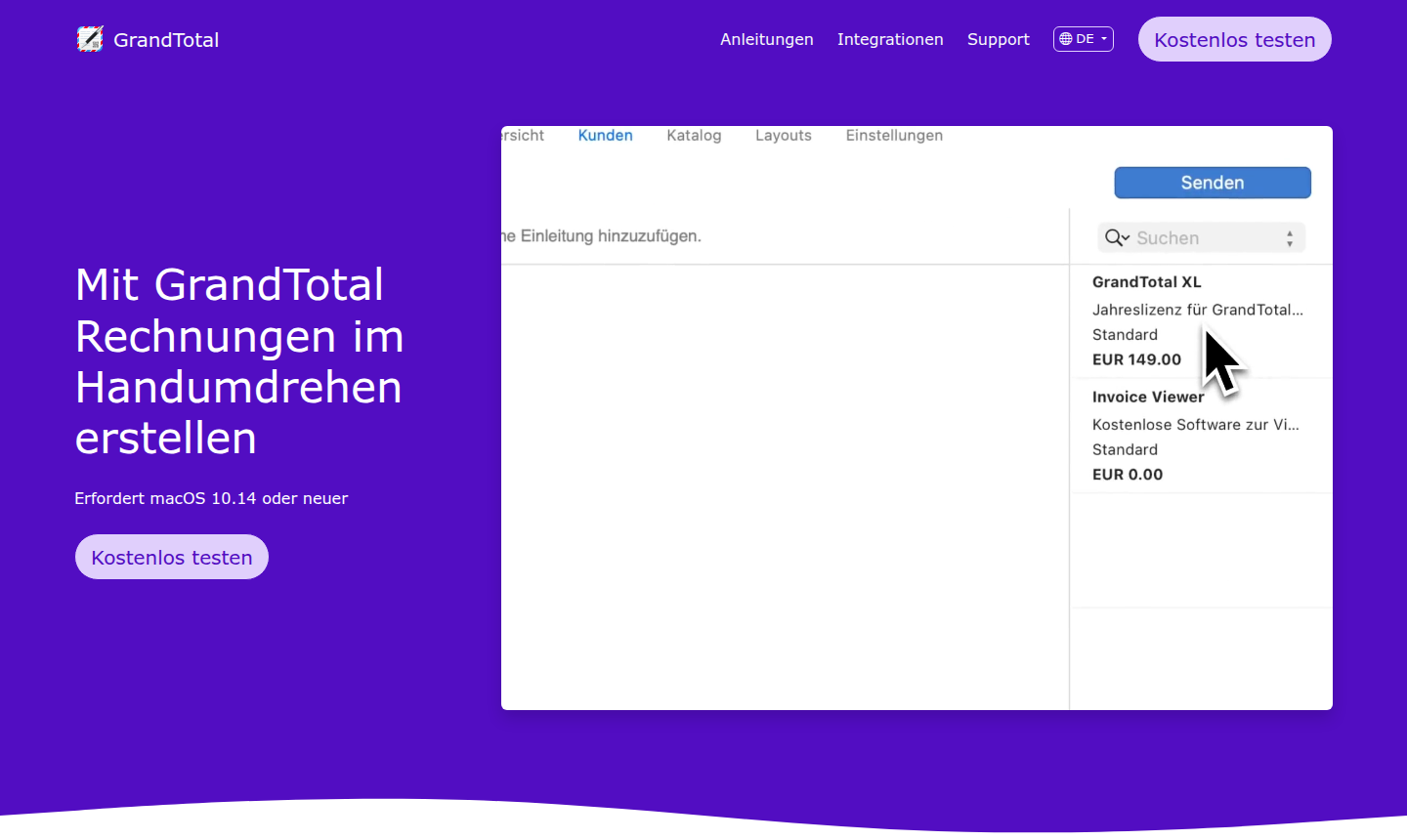This screenshot has width=1407, height=840.
Task: Select the Katalog tab
Action: click(694, 136)
